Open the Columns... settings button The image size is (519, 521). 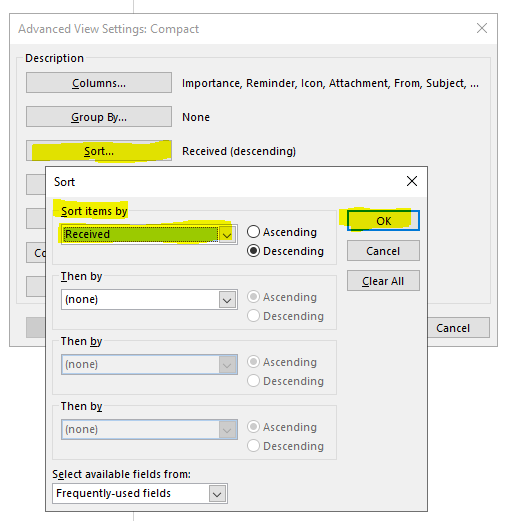[99, 83]
